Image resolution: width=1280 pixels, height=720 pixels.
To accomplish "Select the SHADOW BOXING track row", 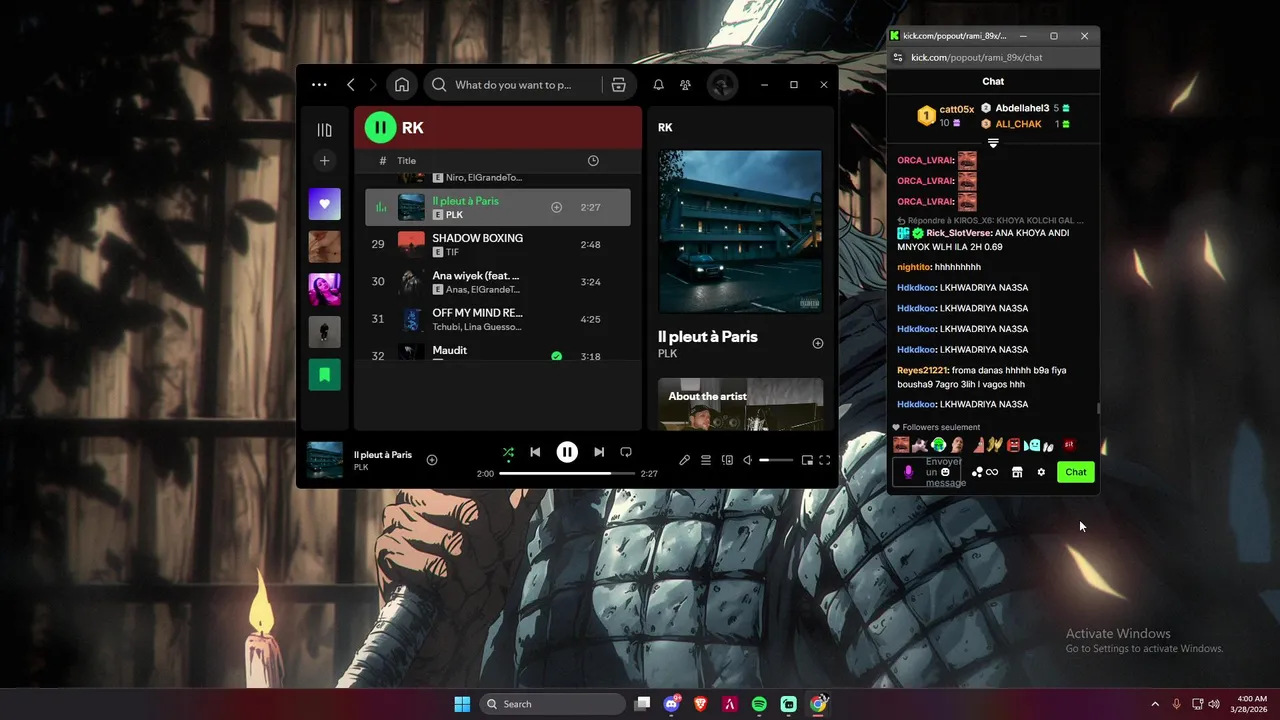I will tap(497, 244).
